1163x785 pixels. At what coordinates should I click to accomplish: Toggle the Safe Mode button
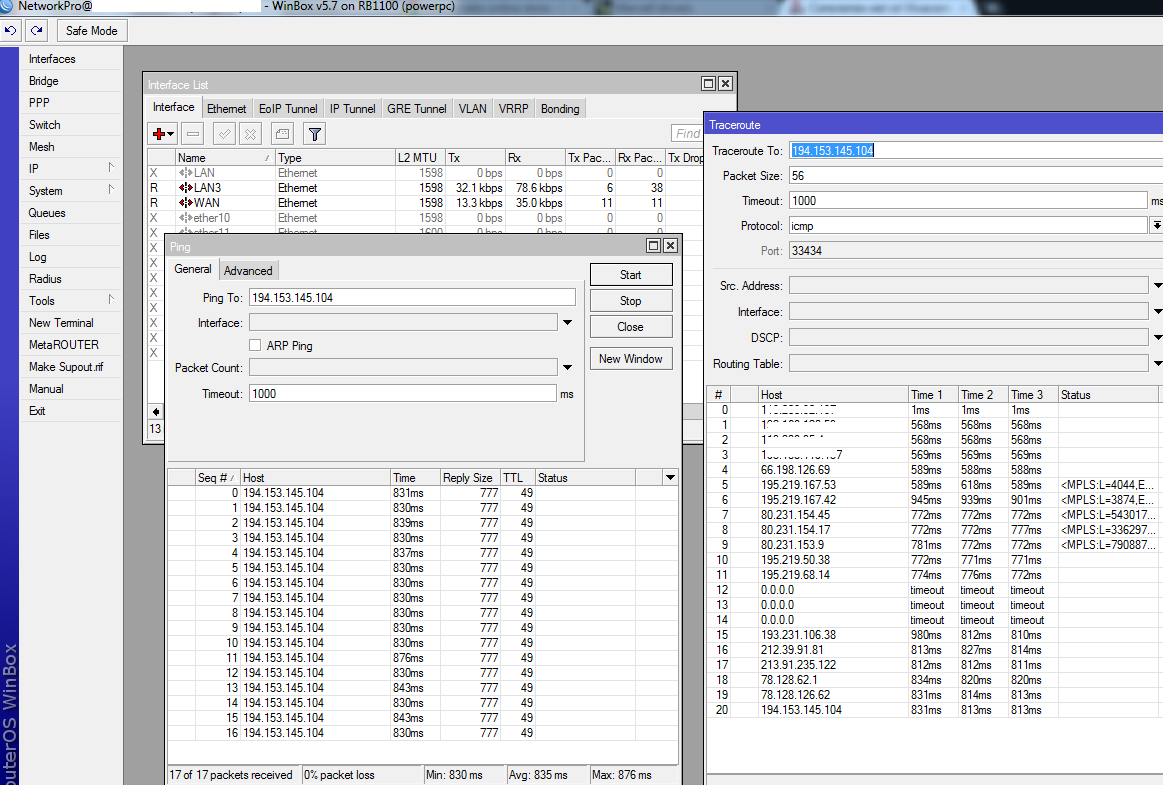(92, 31)
